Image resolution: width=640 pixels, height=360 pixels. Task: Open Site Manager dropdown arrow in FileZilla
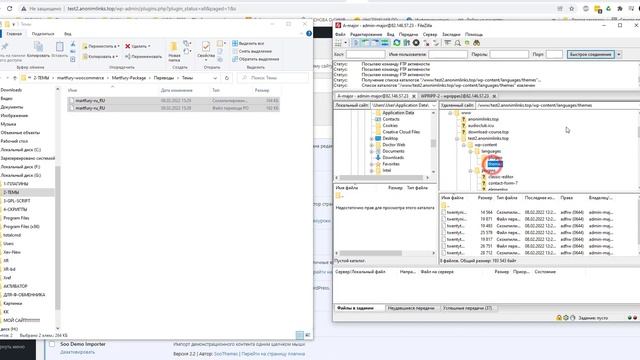coord(345,43)
